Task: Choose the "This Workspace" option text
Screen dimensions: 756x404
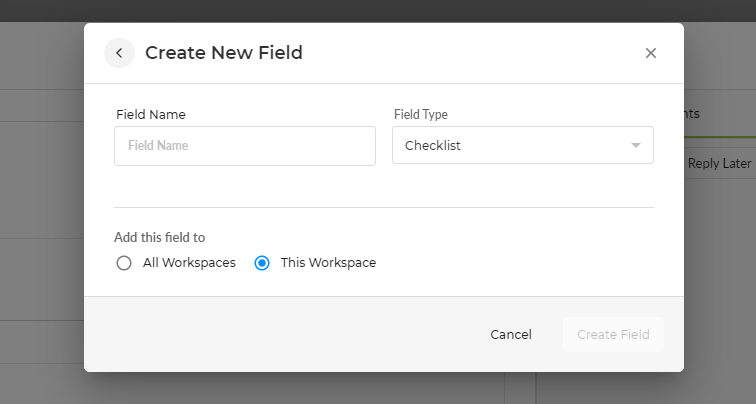Action: (x=328, y=263)
